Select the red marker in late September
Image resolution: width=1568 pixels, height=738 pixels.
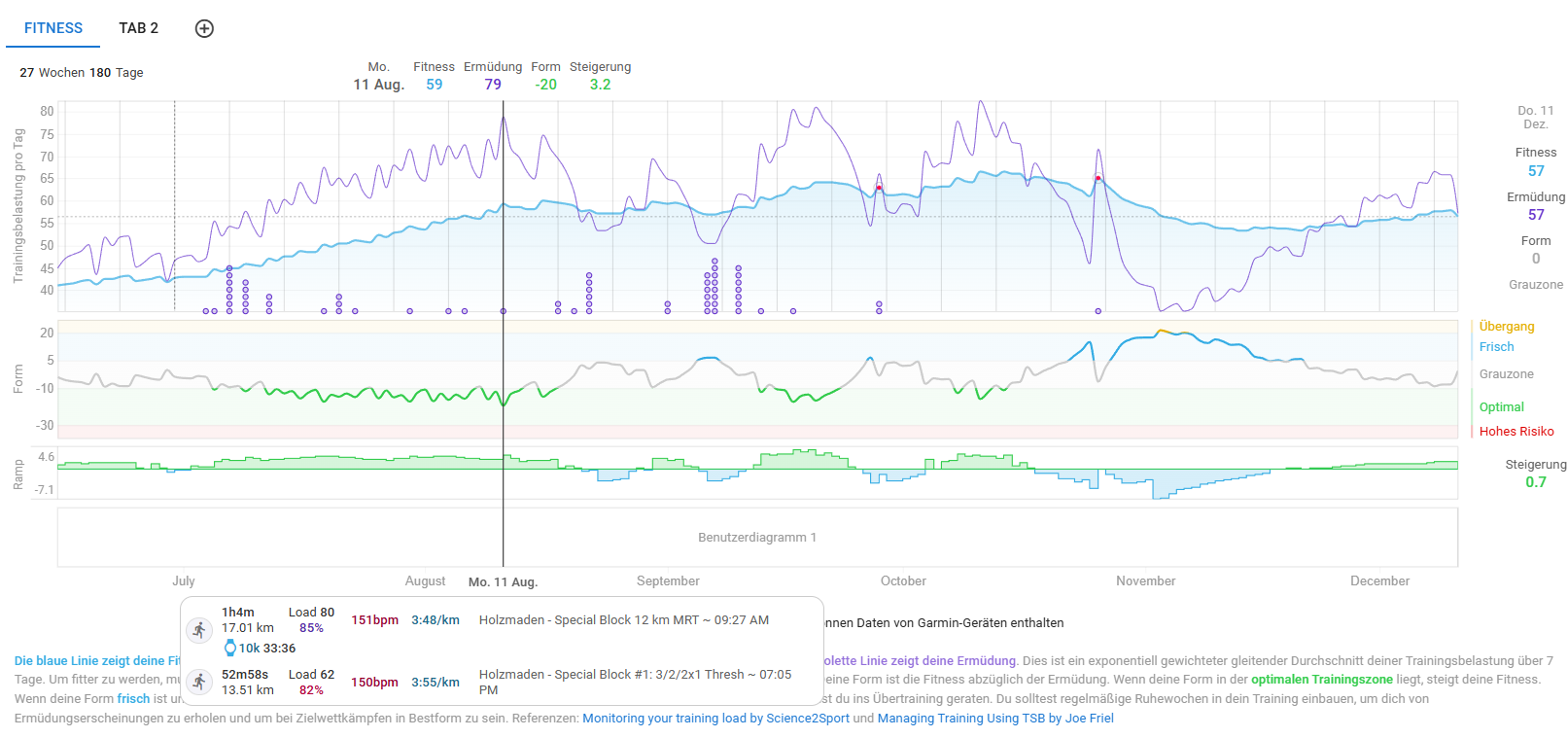click(x=879, y=188)
